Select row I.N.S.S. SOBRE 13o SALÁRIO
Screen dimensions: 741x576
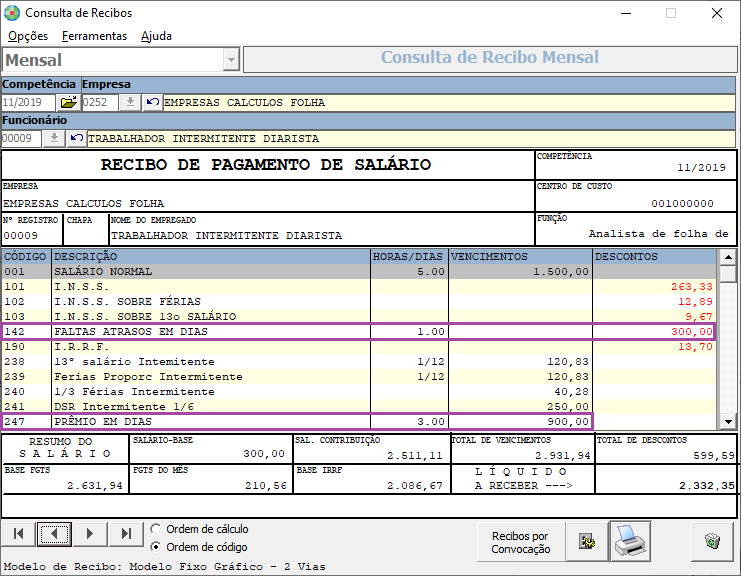click(x=359, y=316)
